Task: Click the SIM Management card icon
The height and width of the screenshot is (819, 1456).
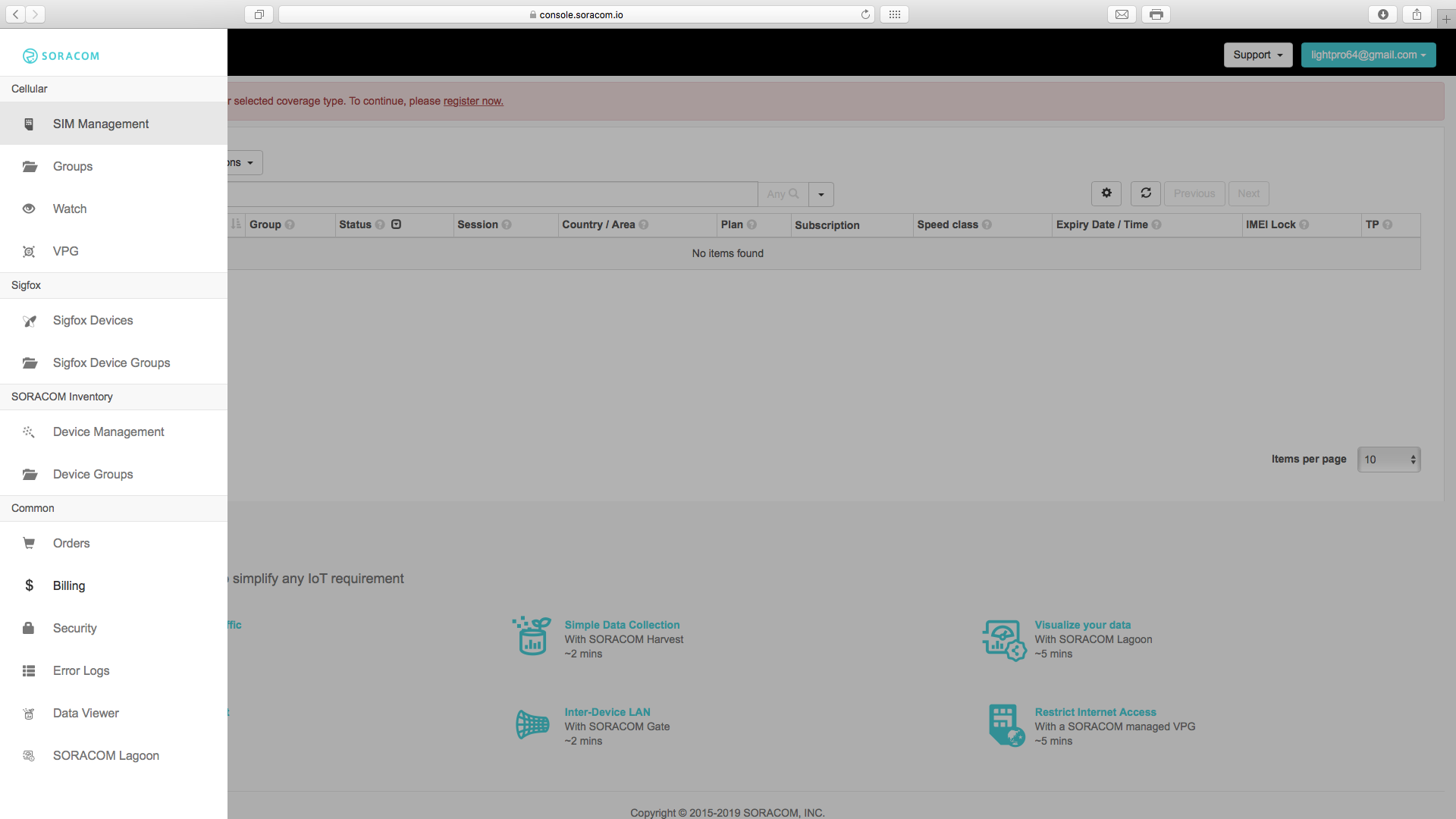Action: (x=29, y=124)
